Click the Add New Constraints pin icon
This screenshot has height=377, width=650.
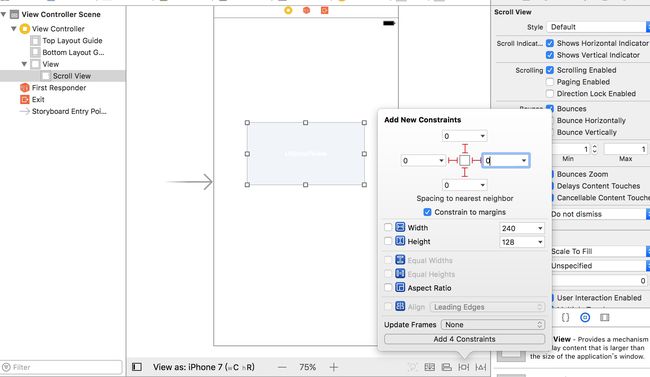[x=463, y=367]
